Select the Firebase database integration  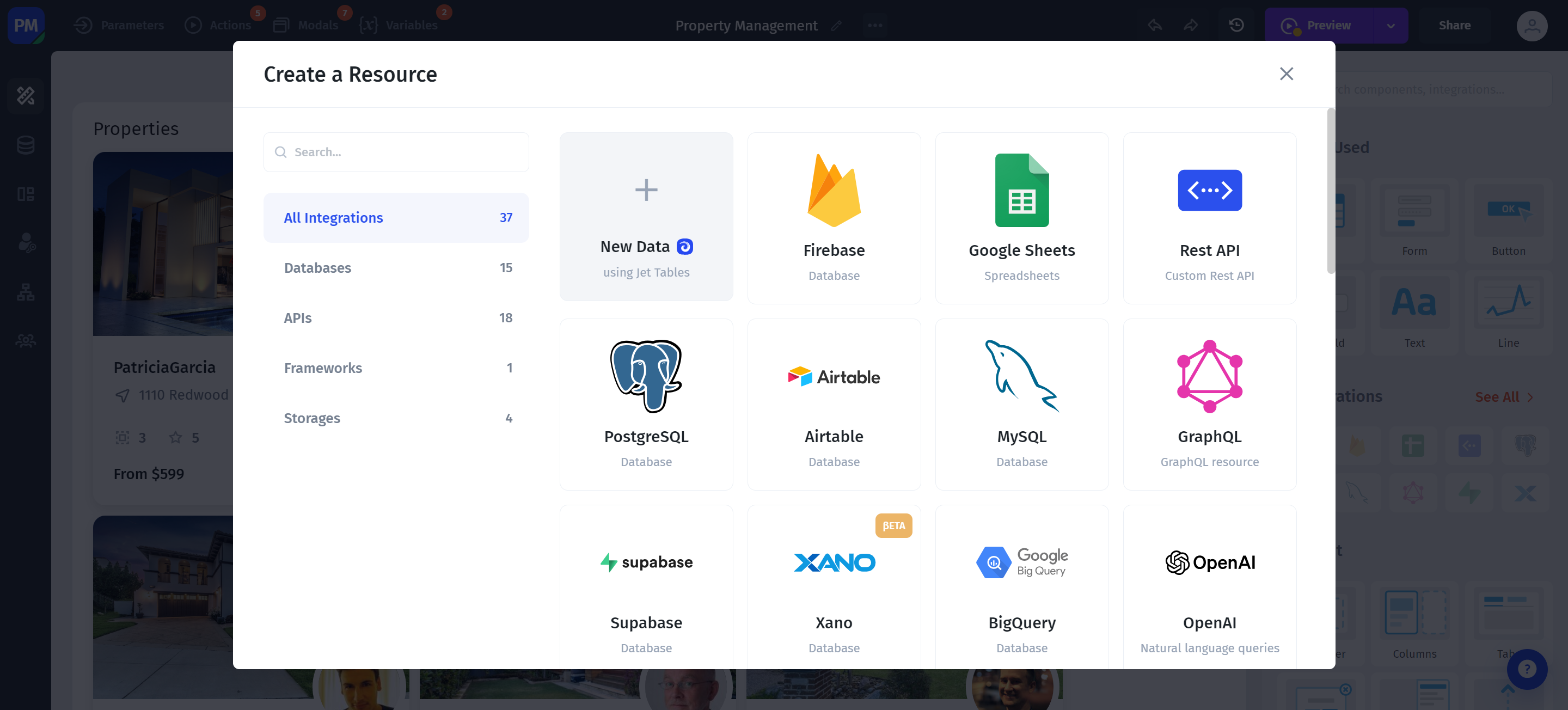tap(834, 218)
